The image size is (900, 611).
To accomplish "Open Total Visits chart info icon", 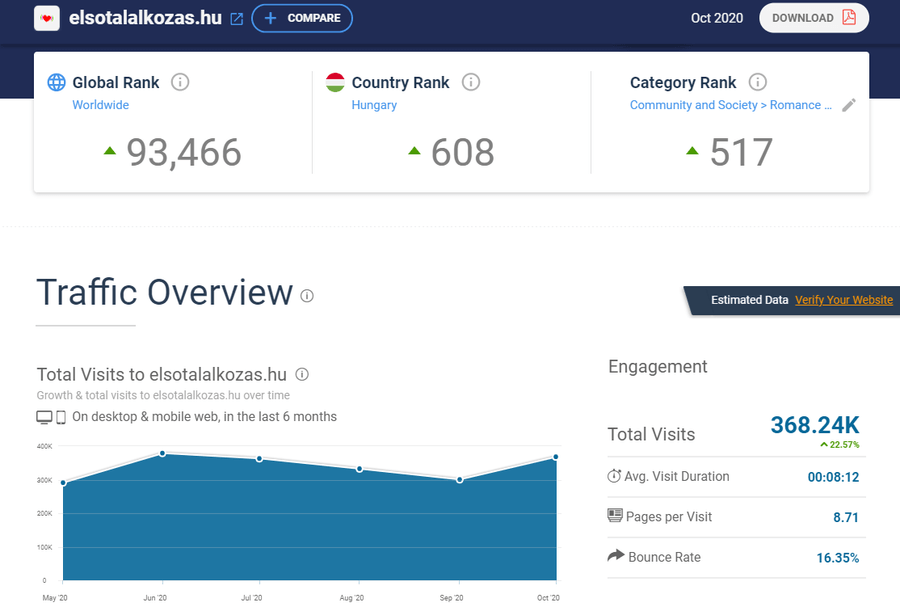I will (302, 374).
